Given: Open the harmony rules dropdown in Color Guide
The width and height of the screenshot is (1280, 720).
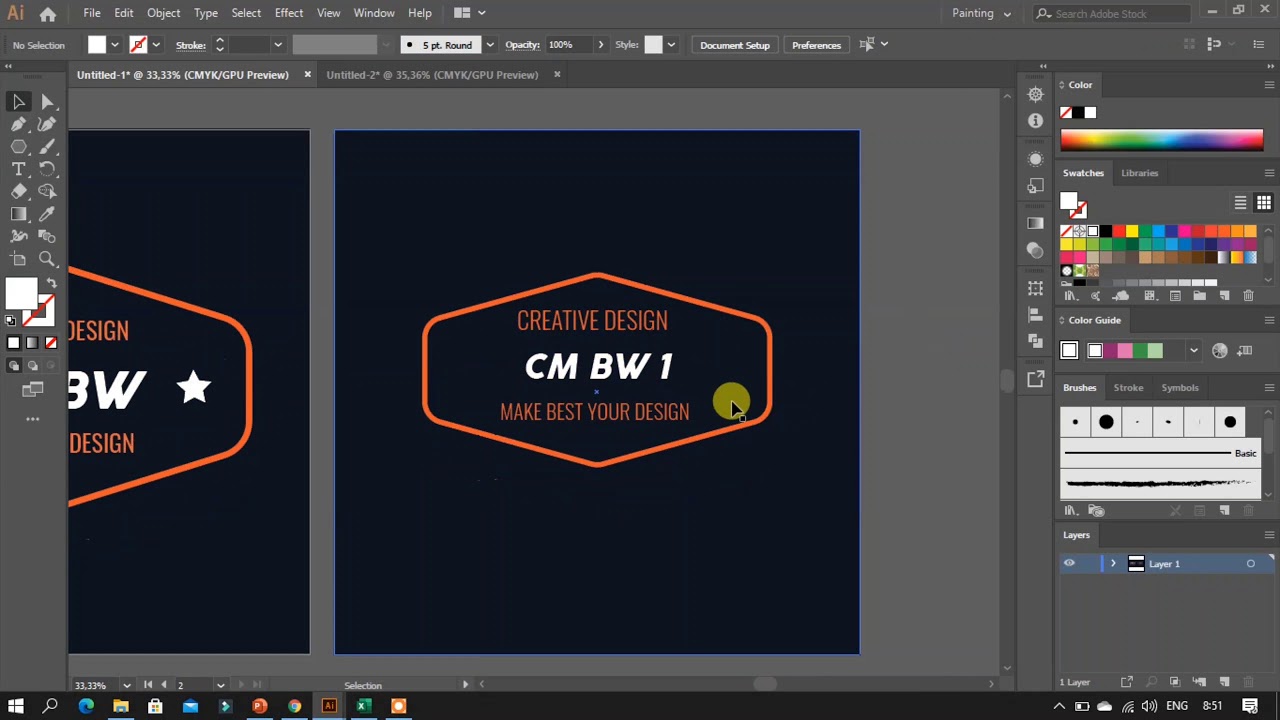Looking at the screenshot, I should (1193, 350).
